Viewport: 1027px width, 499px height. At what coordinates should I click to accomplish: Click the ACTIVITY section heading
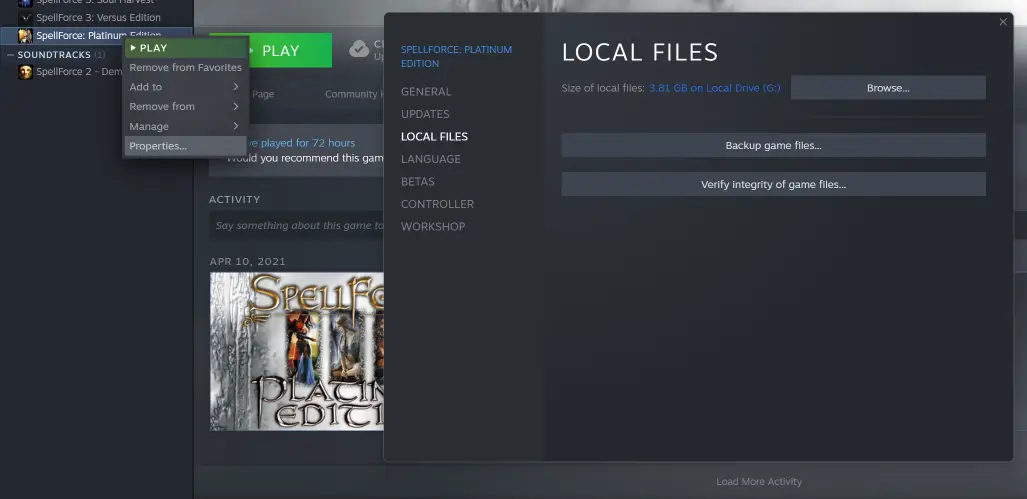point(234,199)
